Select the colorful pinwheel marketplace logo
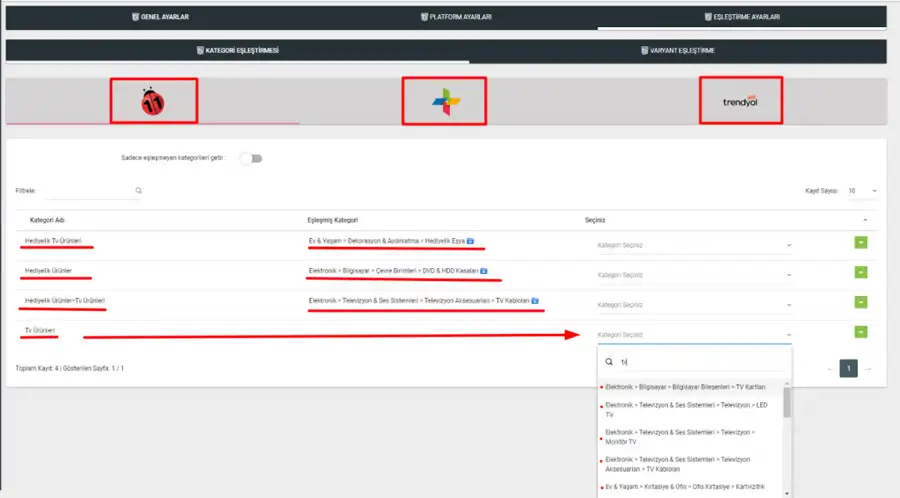The width and height of the screenshot is (900, 498). coord(445,102)
